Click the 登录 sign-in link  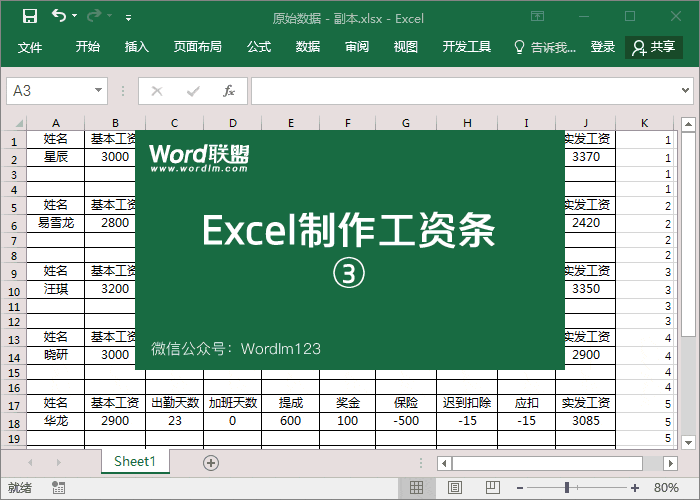[603, 47]
